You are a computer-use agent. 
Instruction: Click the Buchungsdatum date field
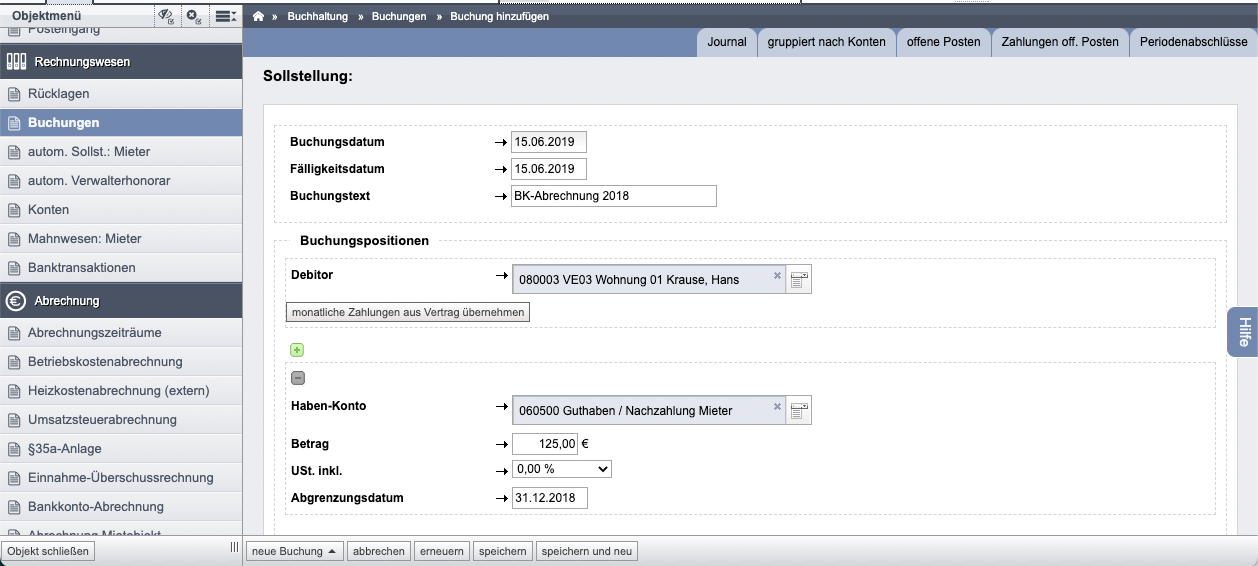[x=549, y=142]
